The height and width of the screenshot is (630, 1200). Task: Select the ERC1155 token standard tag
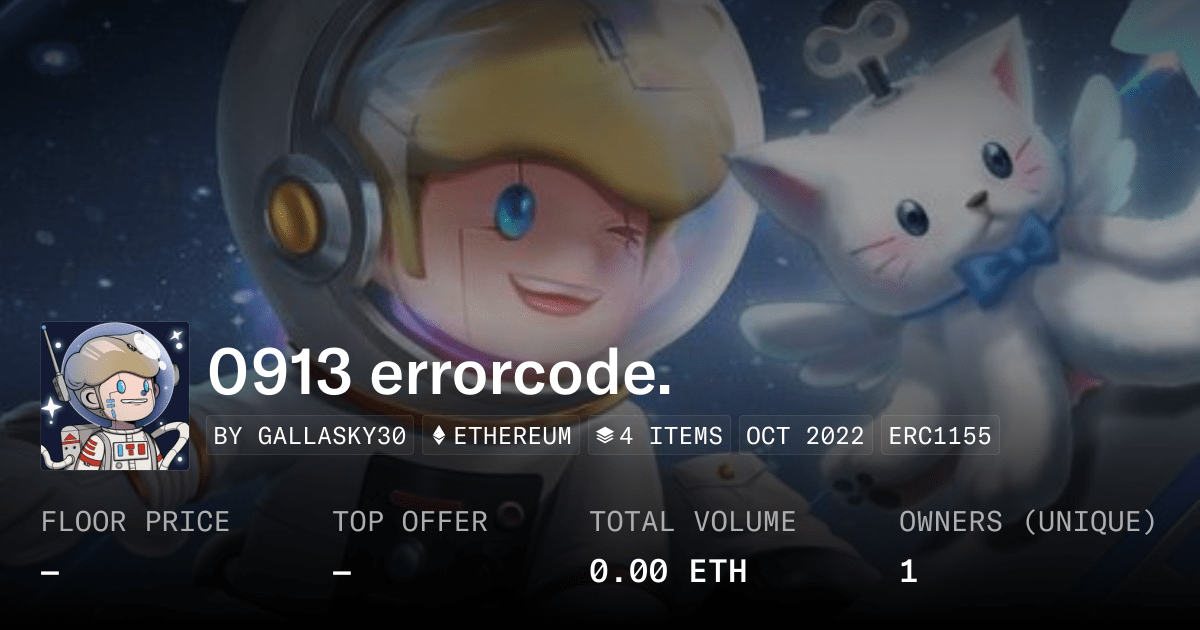[940, 436]
